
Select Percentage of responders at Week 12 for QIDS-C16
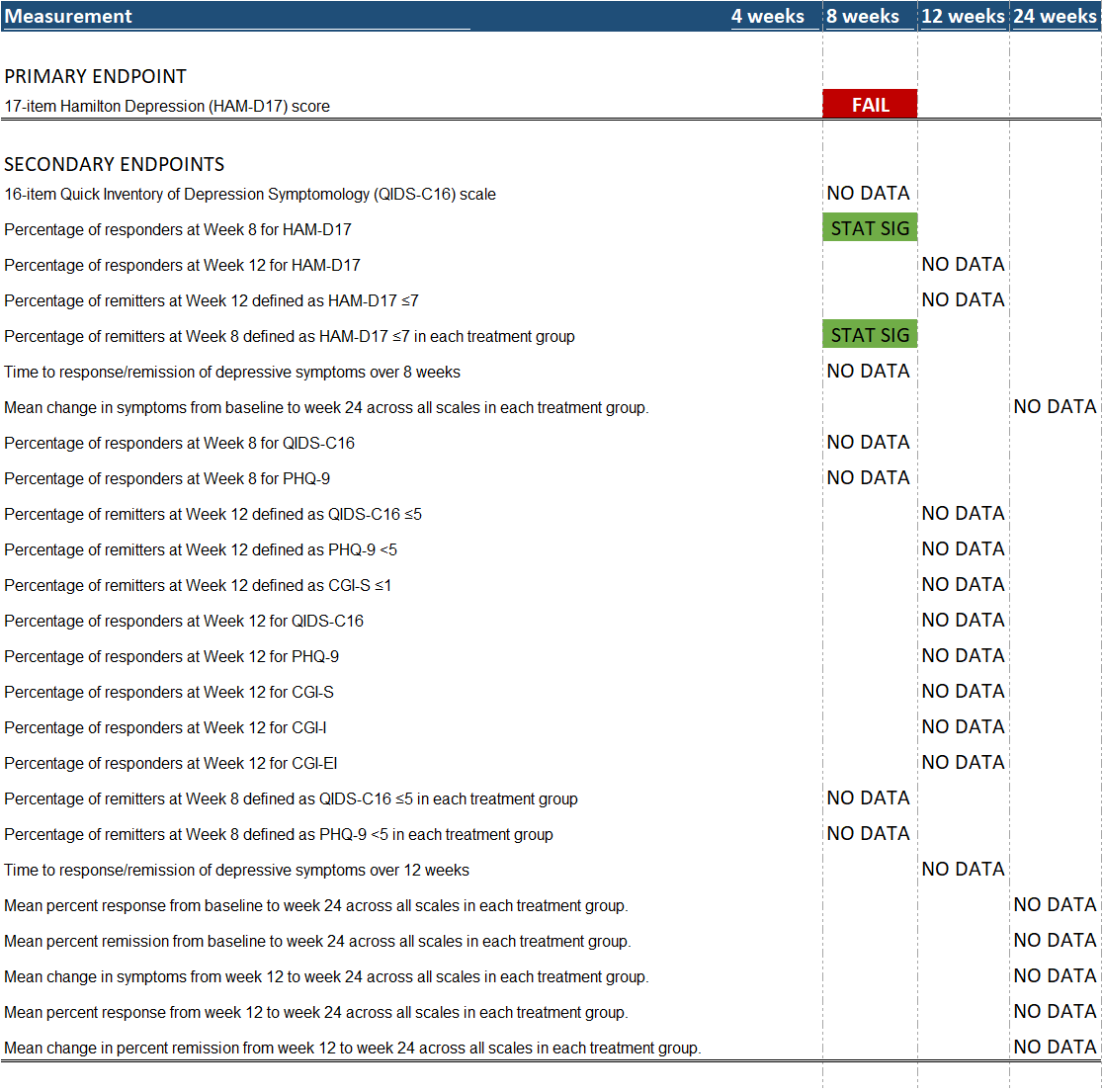tap(184, 621)
